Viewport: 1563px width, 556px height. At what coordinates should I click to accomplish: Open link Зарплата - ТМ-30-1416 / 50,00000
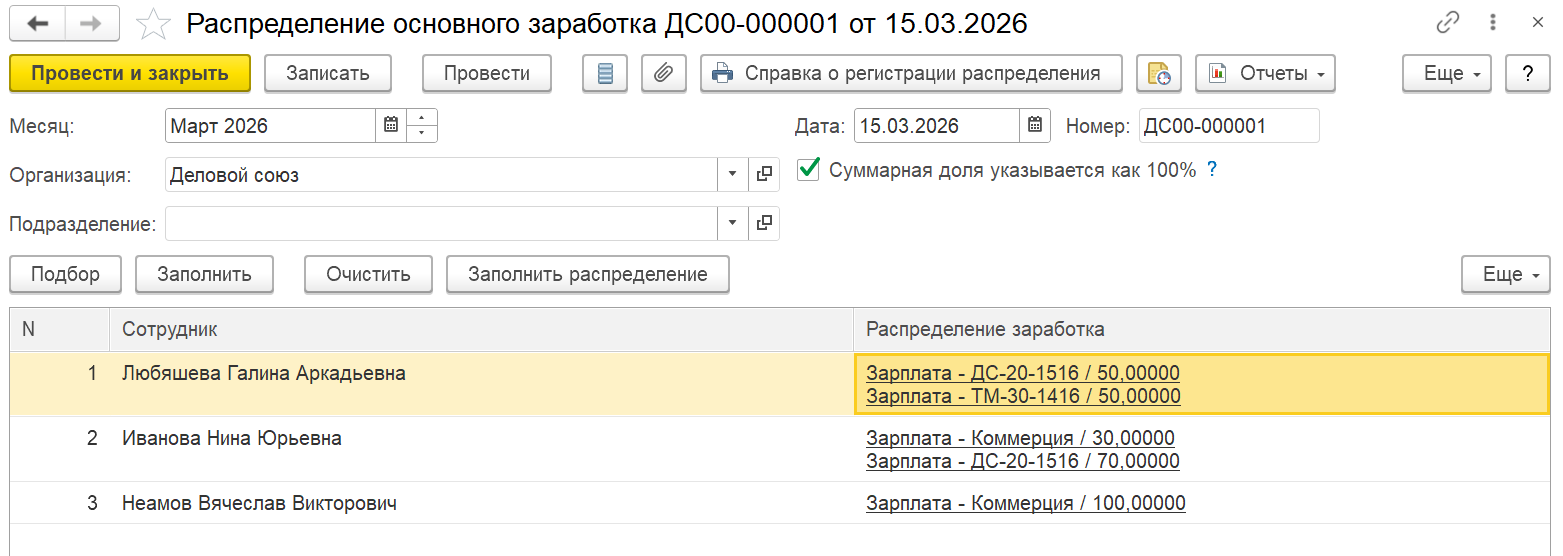coord(1023,396)
